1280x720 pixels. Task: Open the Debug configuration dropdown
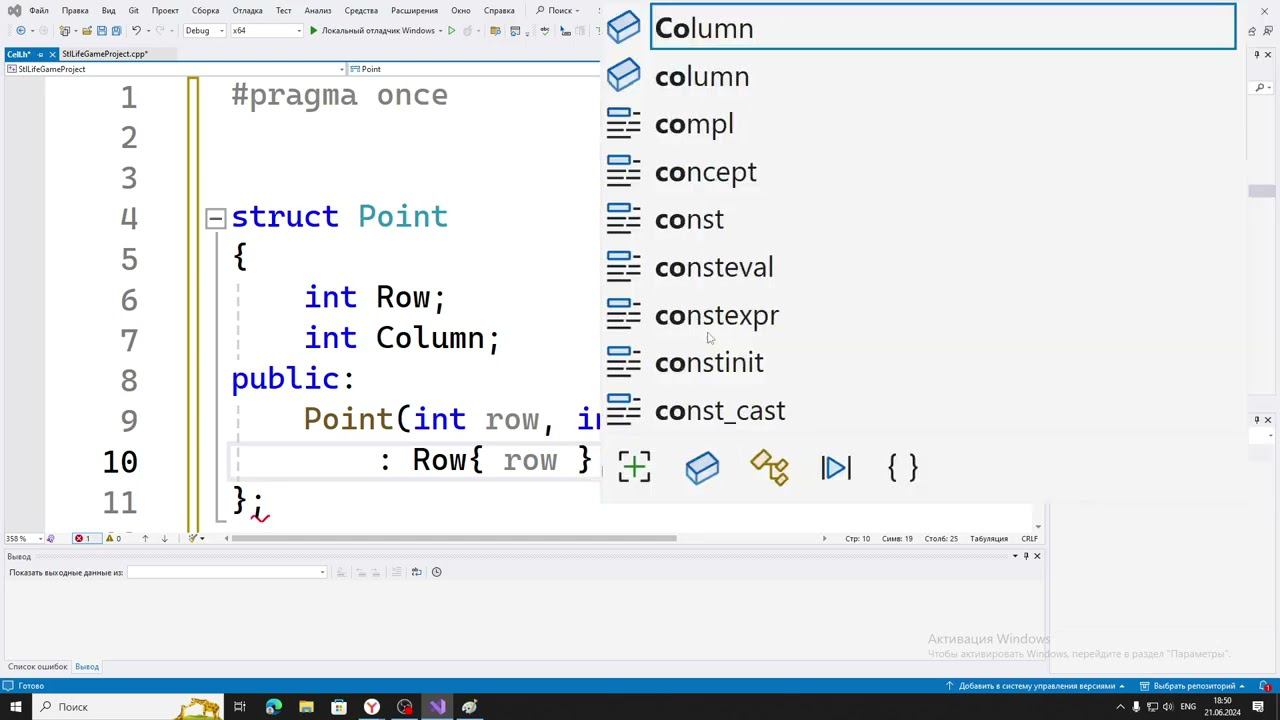(205, 31)
